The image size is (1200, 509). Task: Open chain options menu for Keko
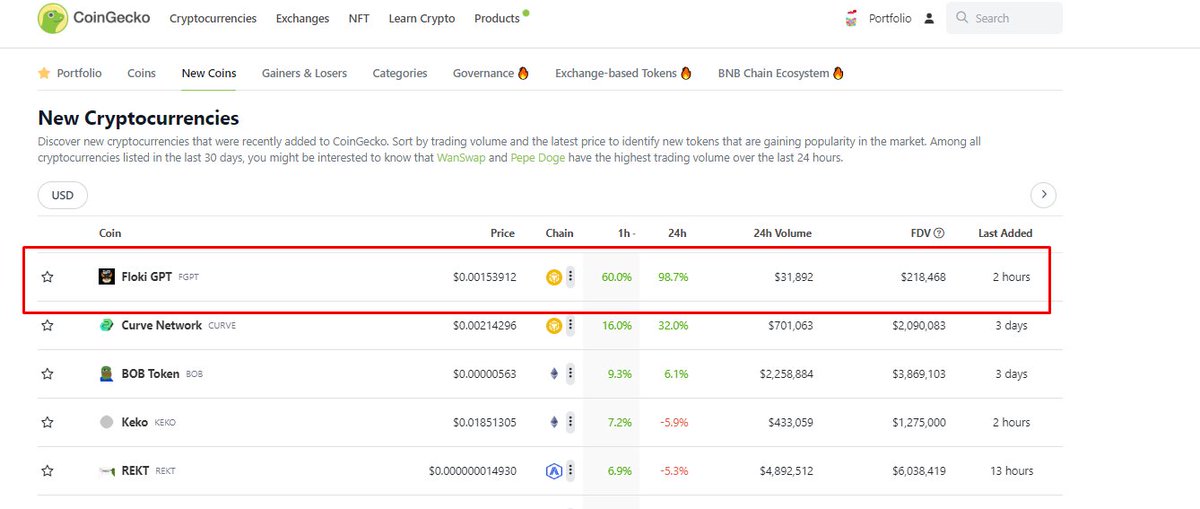[x=571, y=422]
